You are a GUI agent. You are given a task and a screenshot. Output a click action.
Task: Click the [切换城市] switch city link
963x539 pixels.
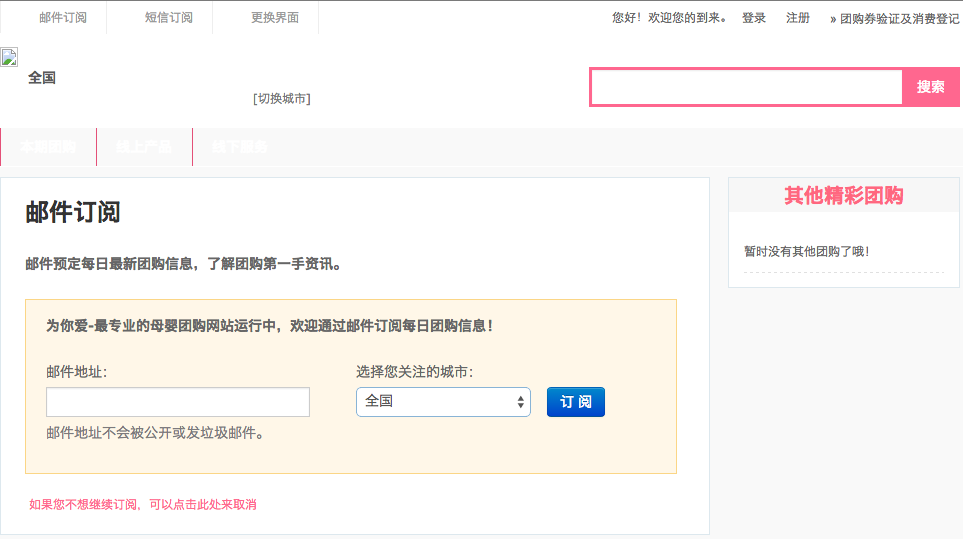pos(282,99)
